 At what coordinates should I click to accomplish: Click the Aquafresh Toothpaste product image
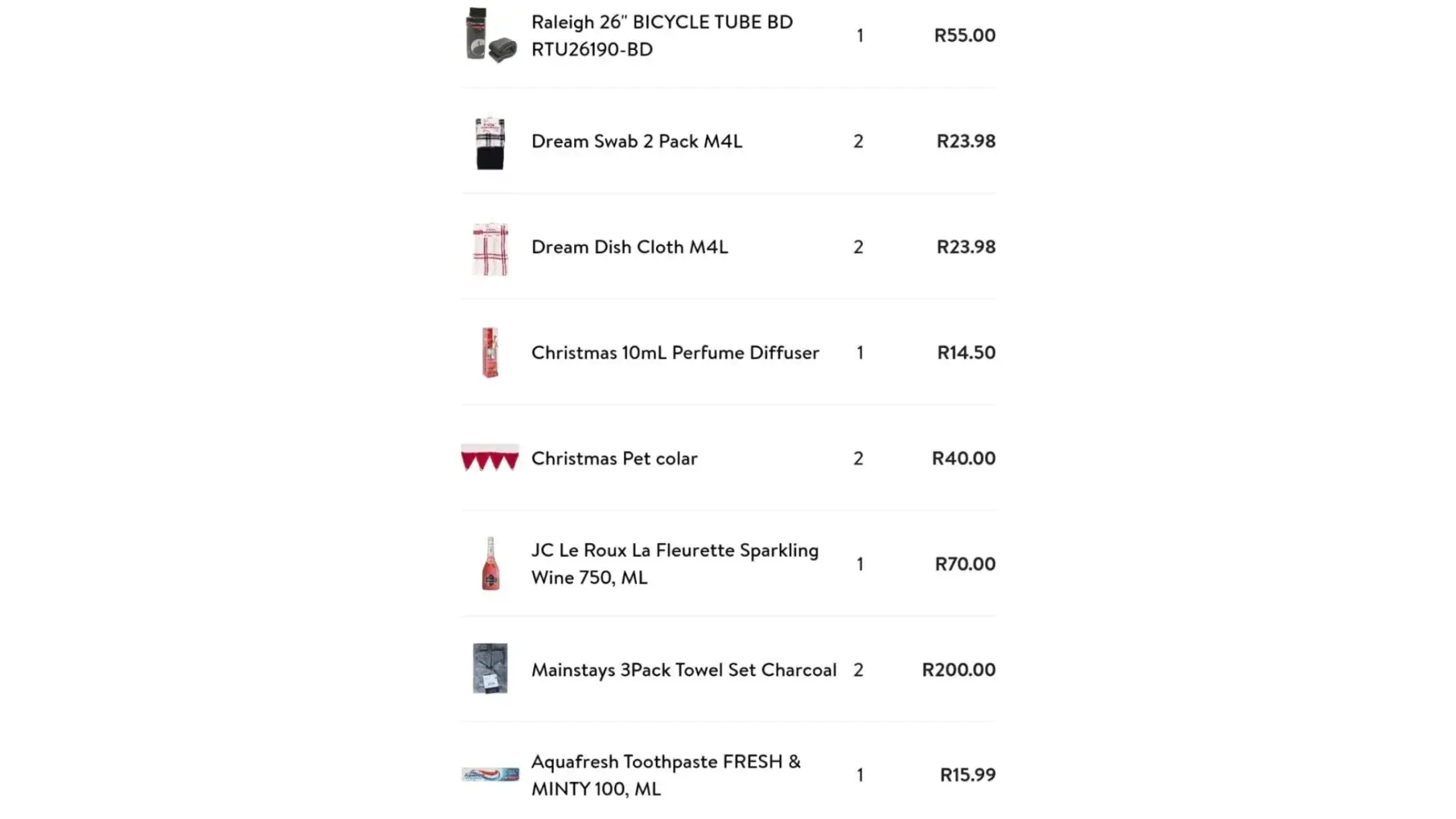click(490, 774)
